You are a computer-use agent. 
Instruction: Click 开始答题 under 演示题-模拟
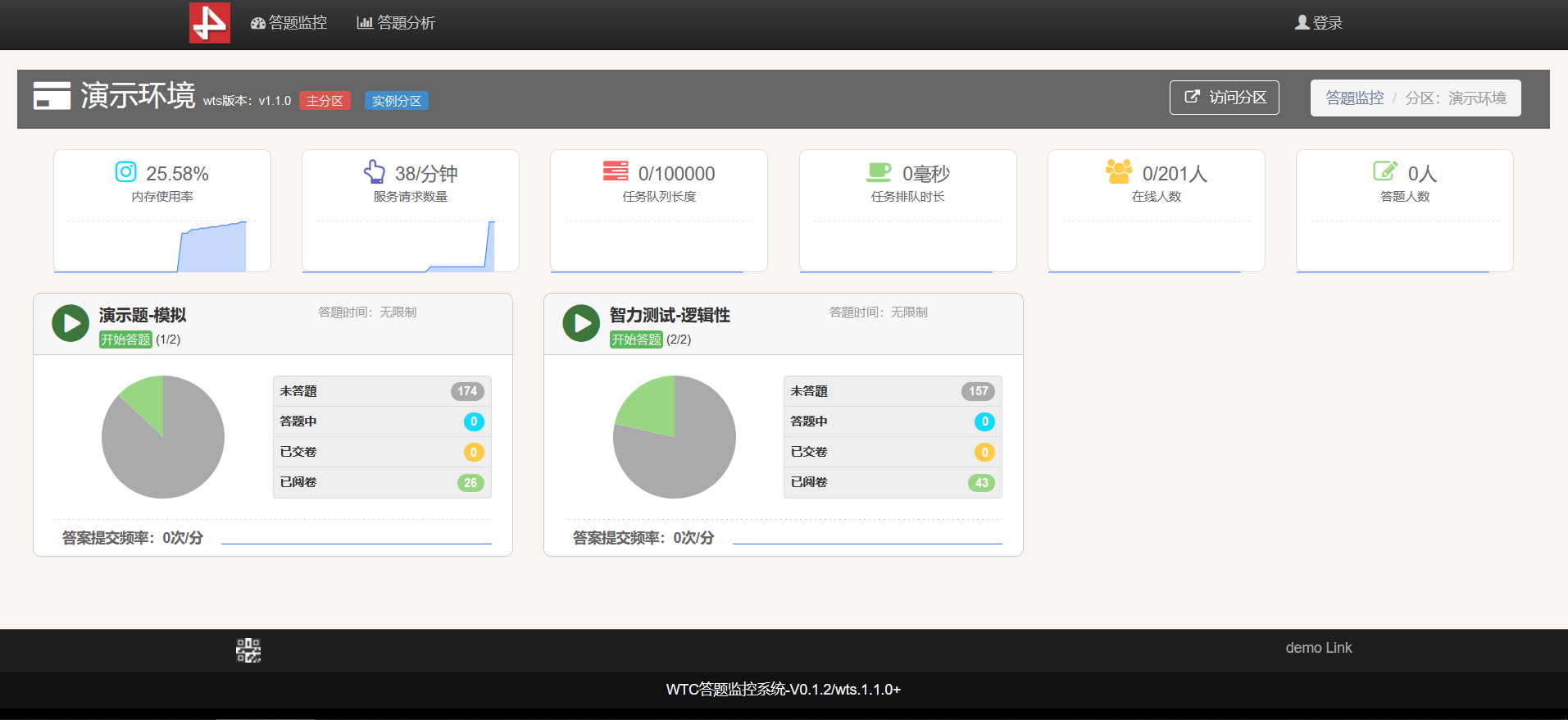tap(125, 339)
